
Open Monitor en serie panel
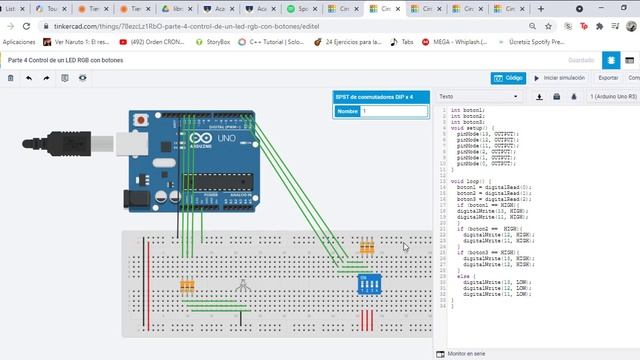coord(461,354)
